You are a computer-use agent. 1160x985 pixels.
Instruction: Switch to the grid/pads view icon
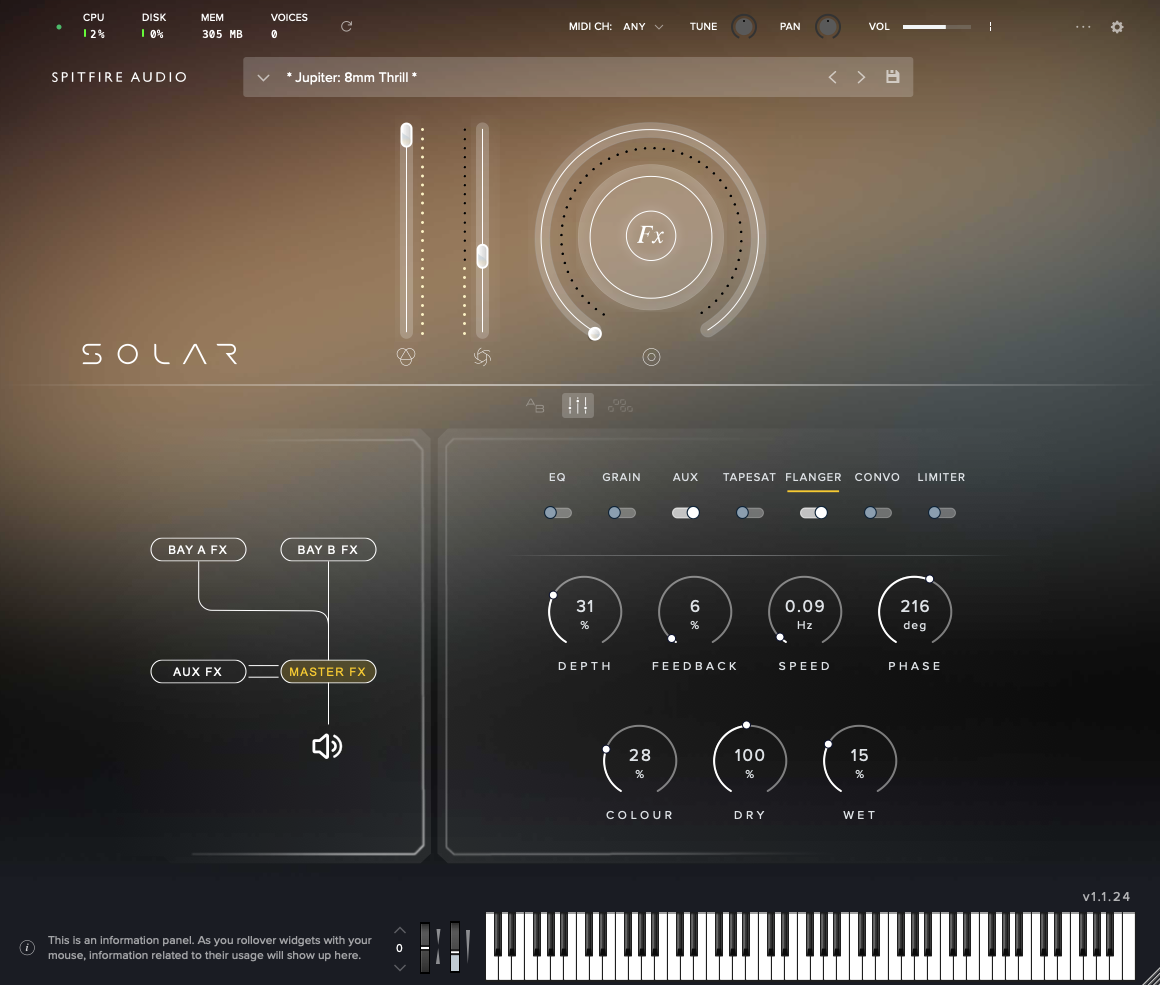pos(620,405)
